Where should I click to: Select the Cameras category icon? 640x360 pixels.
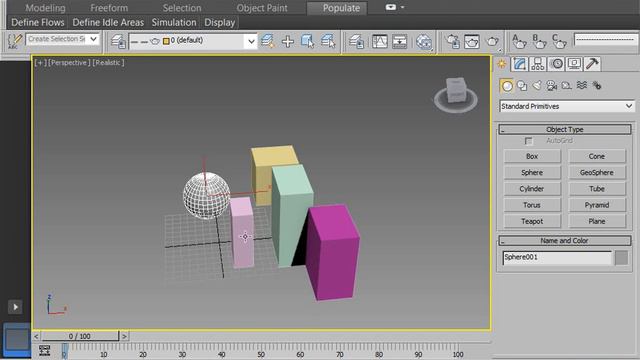pyautogui.click(x=551, y=85)
